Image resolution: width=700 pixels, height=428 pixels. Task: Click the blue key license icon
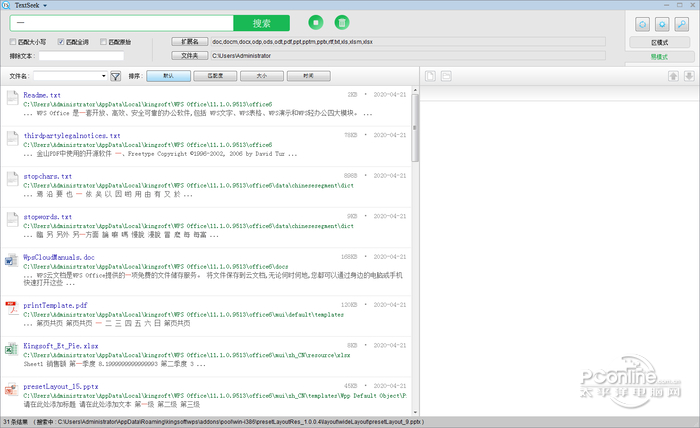[x=682, y=25]
